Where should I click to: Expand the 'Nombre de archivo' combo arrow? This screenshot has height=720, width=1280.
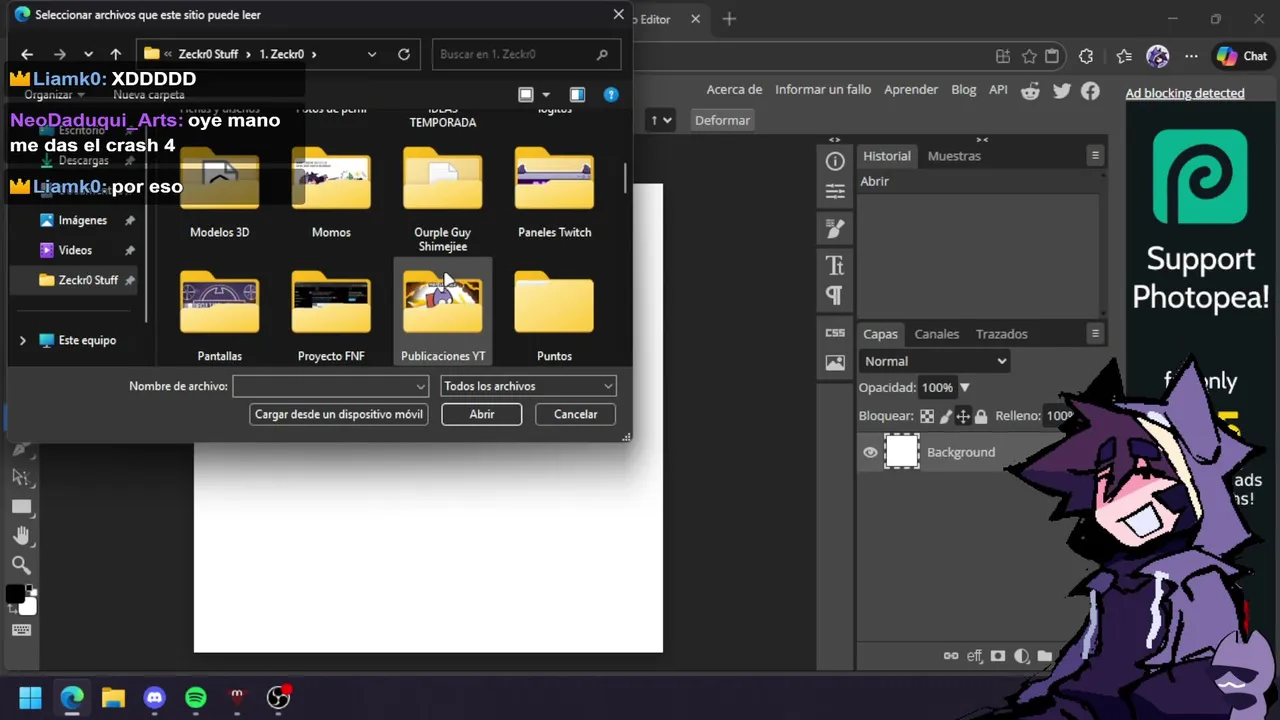(x=420, y=386)
